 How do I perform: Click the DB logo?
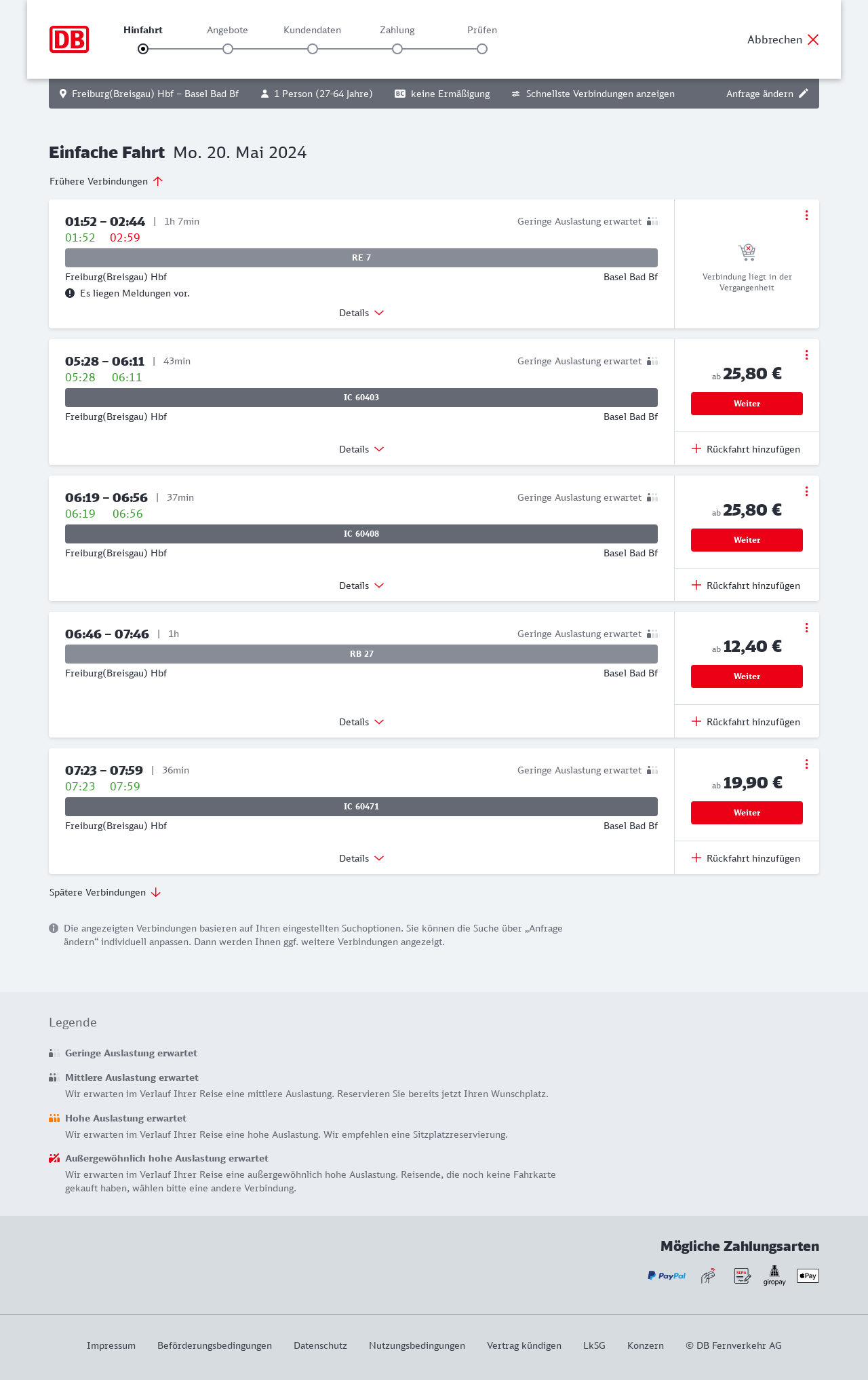(x=69, y=39)
